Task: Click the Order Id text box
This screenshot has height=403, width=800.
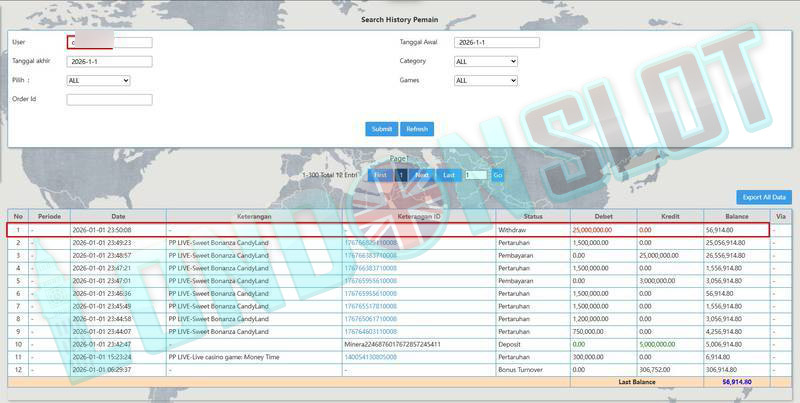Action: 110,100
